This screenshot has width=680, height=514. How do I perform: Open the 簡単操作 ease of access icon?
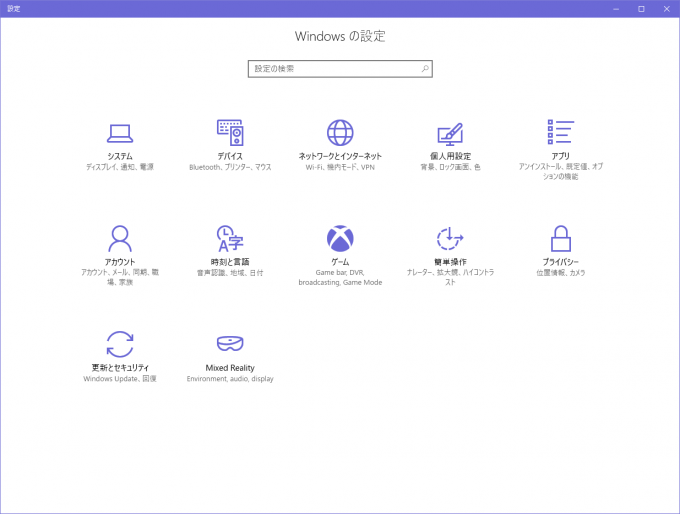450,239
